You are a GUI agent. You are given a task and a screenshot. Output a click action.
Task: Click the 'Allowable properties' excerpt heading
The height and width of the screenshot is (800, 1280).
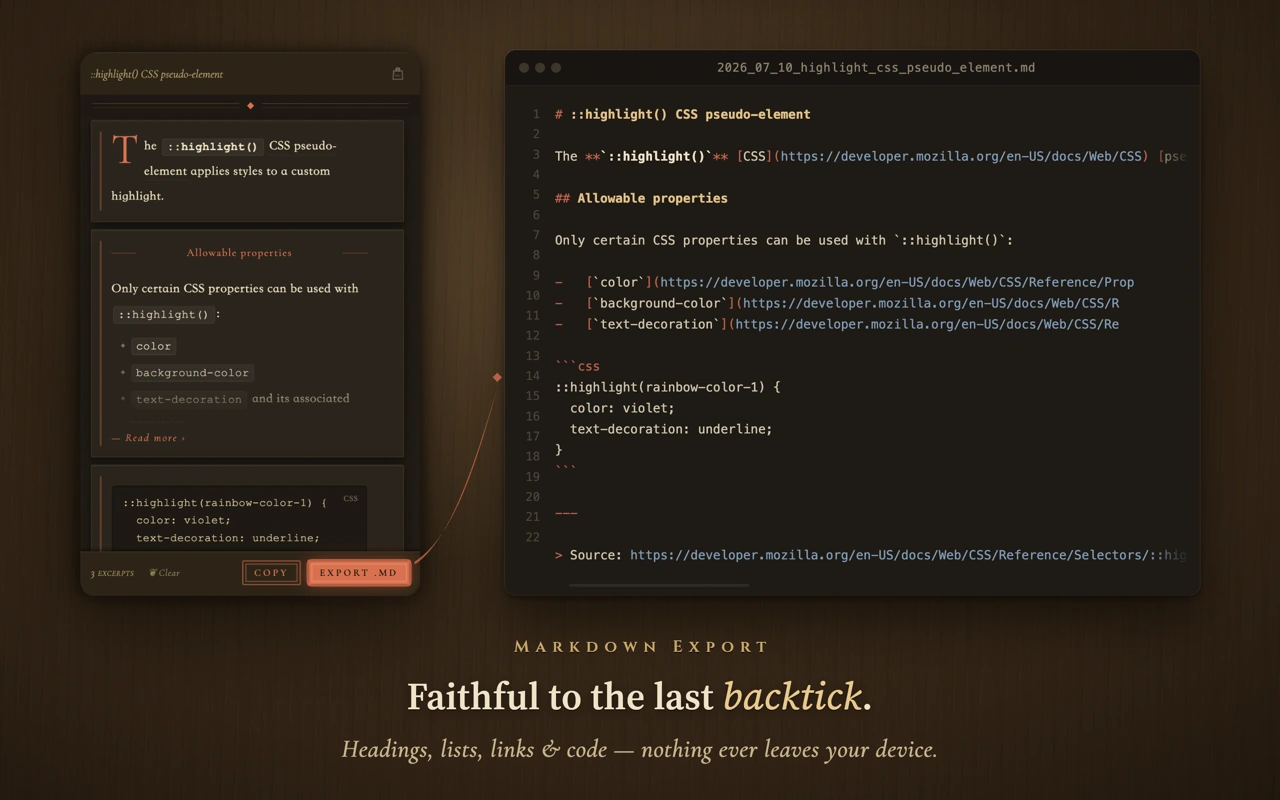[239, 253]
